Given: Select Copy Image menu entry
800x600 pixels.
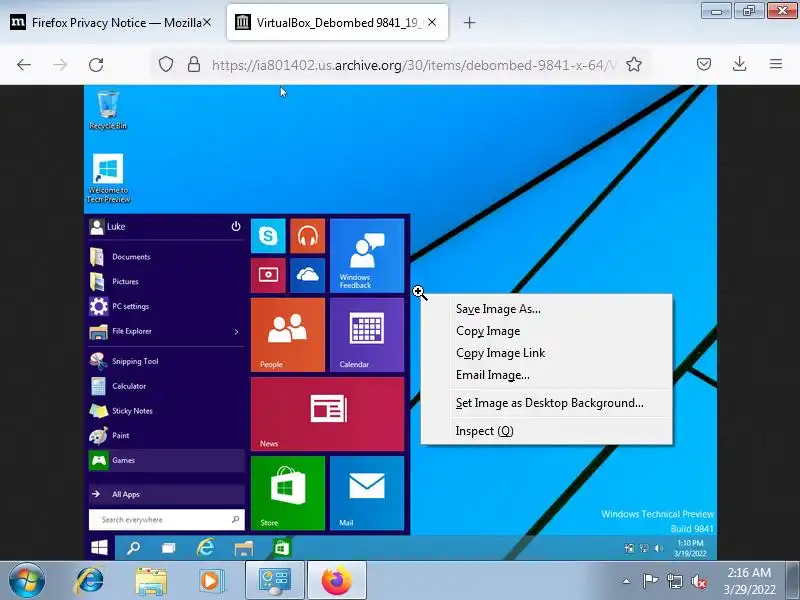Looking at the screenshot, I should coord(546,331).
